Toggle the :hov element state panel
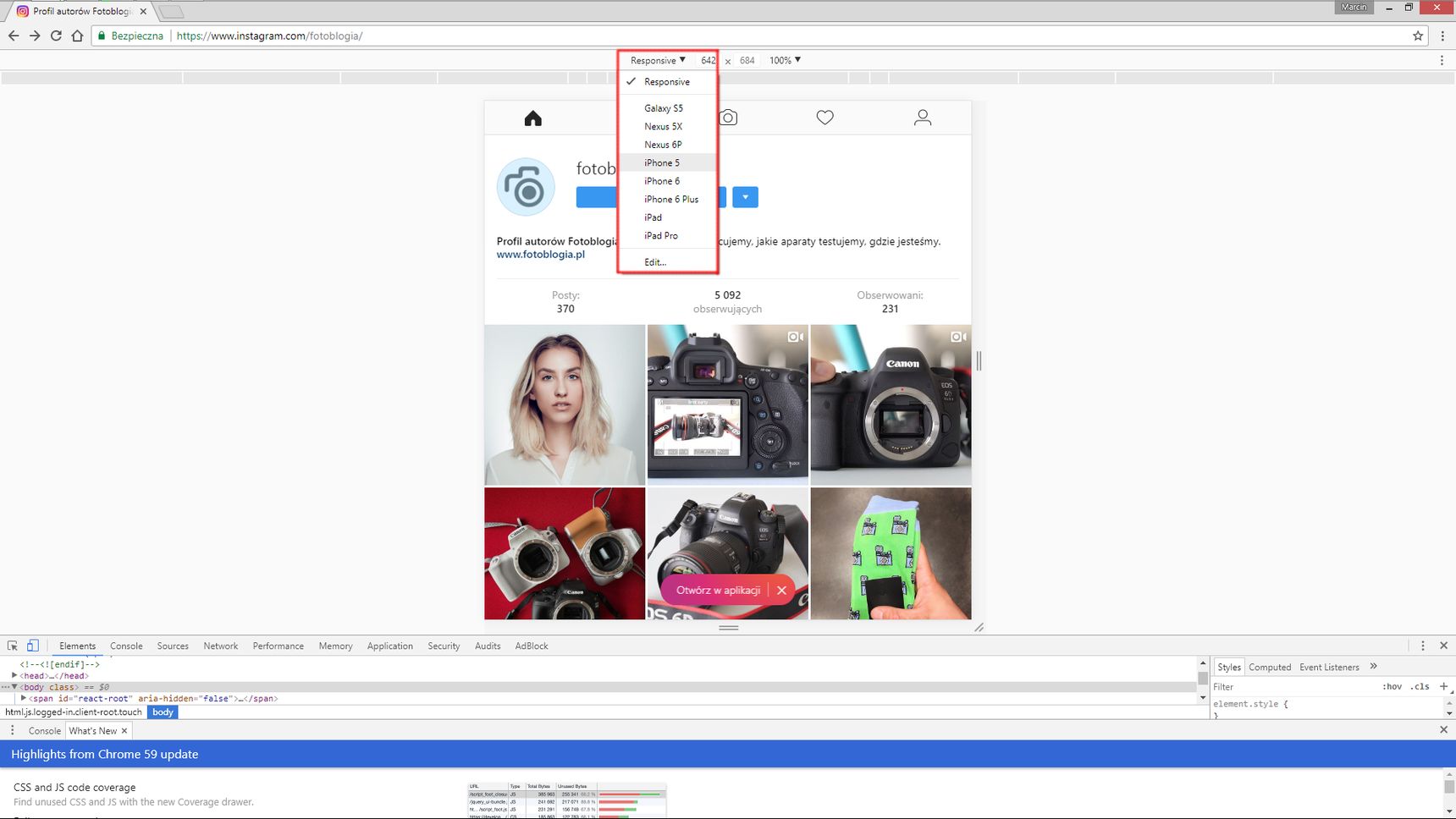Screen dimensions: 1456x819 pos(1393,686)
